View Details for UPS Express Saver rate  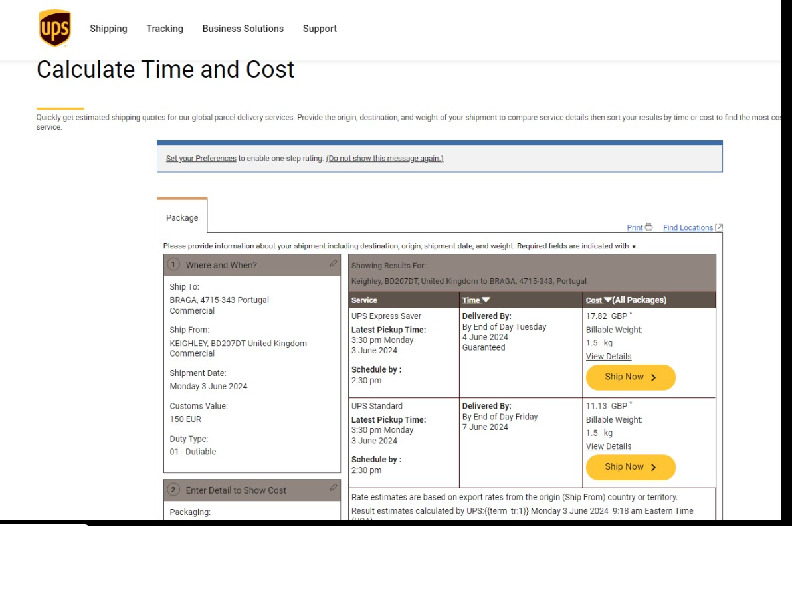click(608, 356)
